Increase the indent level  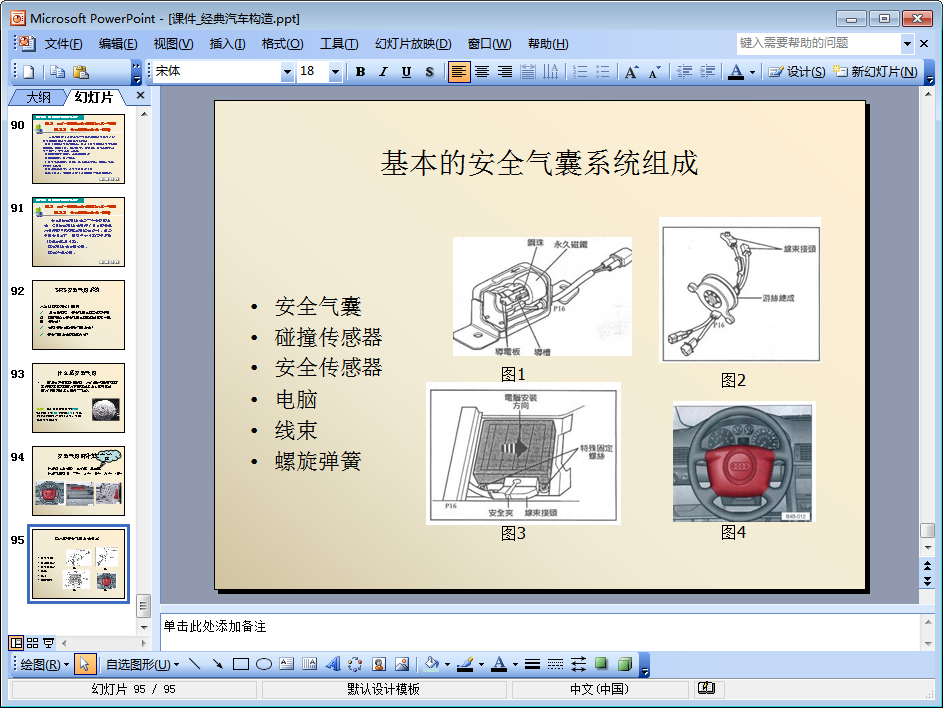click(x=707, y=72)
